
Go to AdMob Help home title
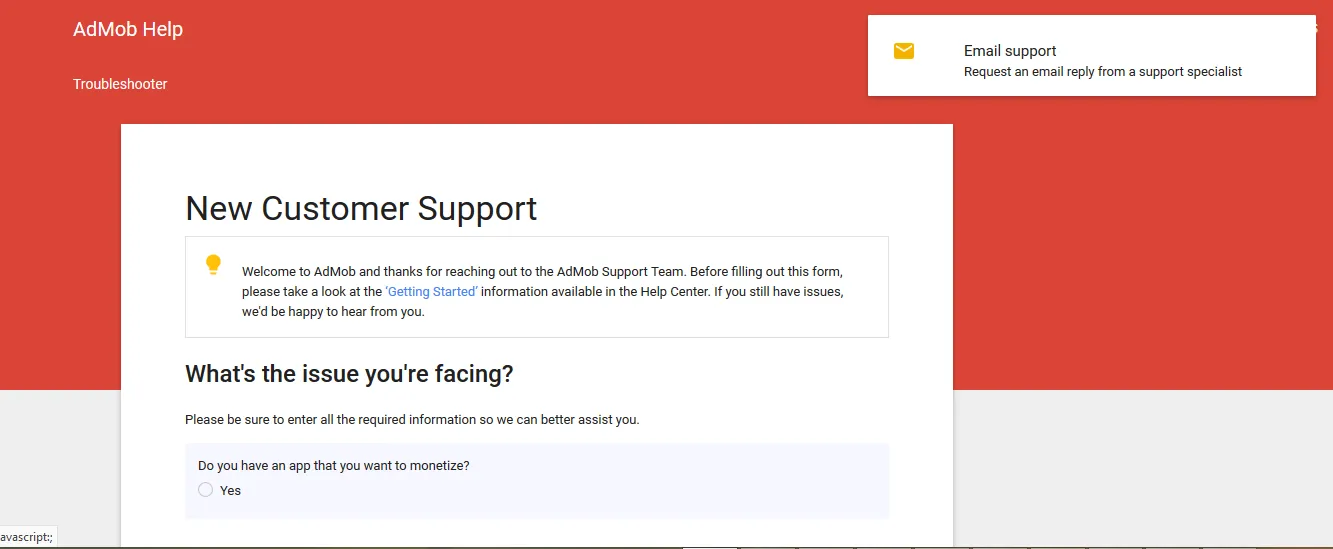coord(128,29)
